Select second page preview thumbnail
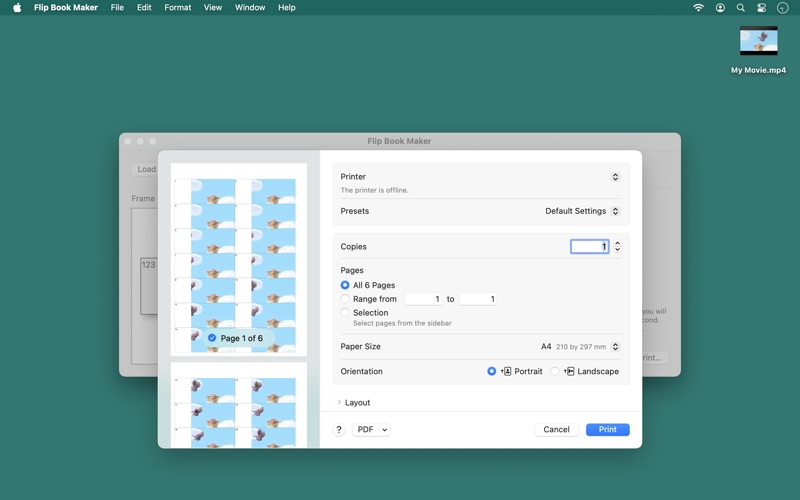 (239, 405)
